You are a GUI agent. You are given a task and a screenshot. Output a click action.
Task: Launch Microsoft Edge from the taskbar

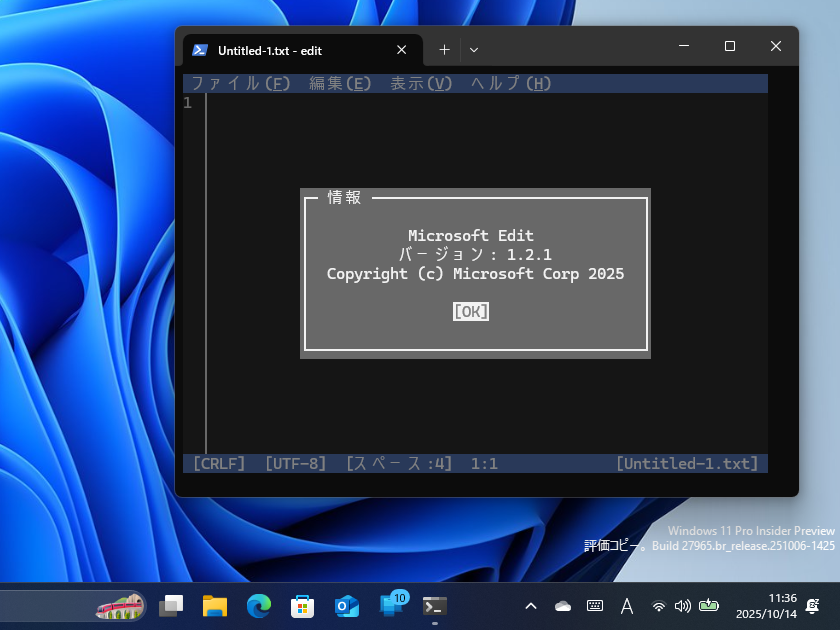pyautogui.click(x=258, y=605)
